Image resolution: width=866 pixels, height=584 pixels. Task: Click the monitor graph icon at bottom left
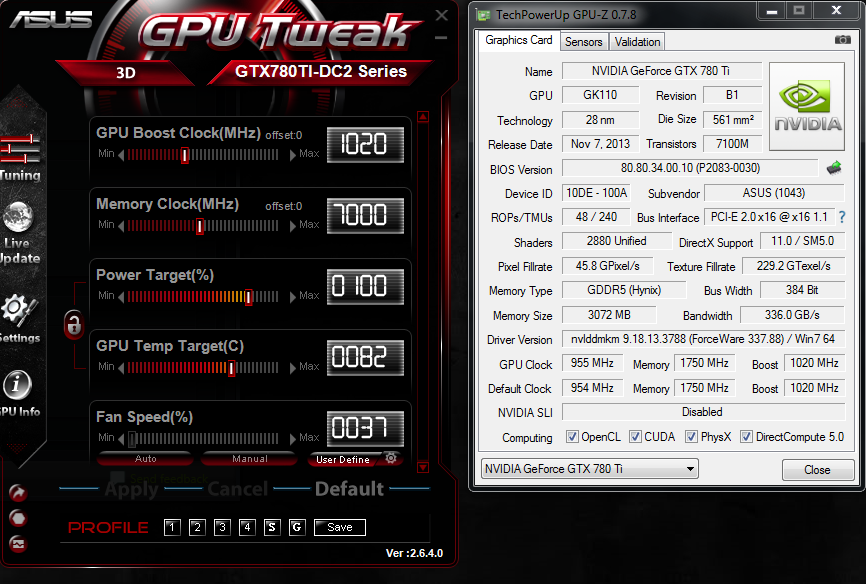[18, 544]
